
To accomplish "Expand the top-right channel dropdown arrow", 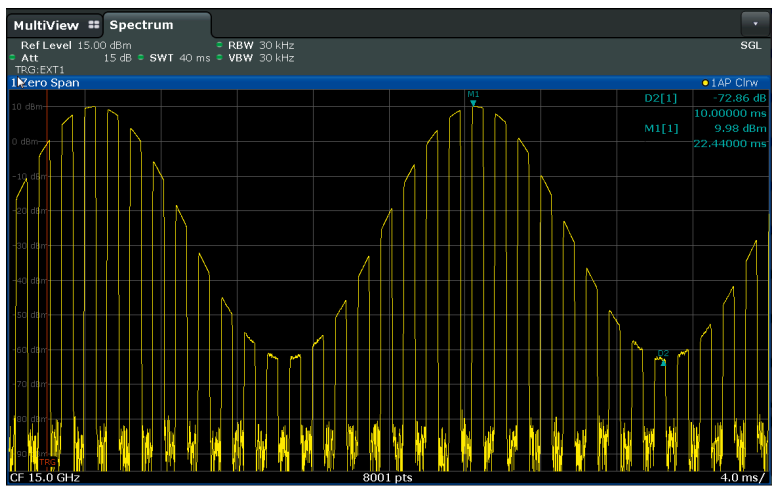I will click(756, 23).
